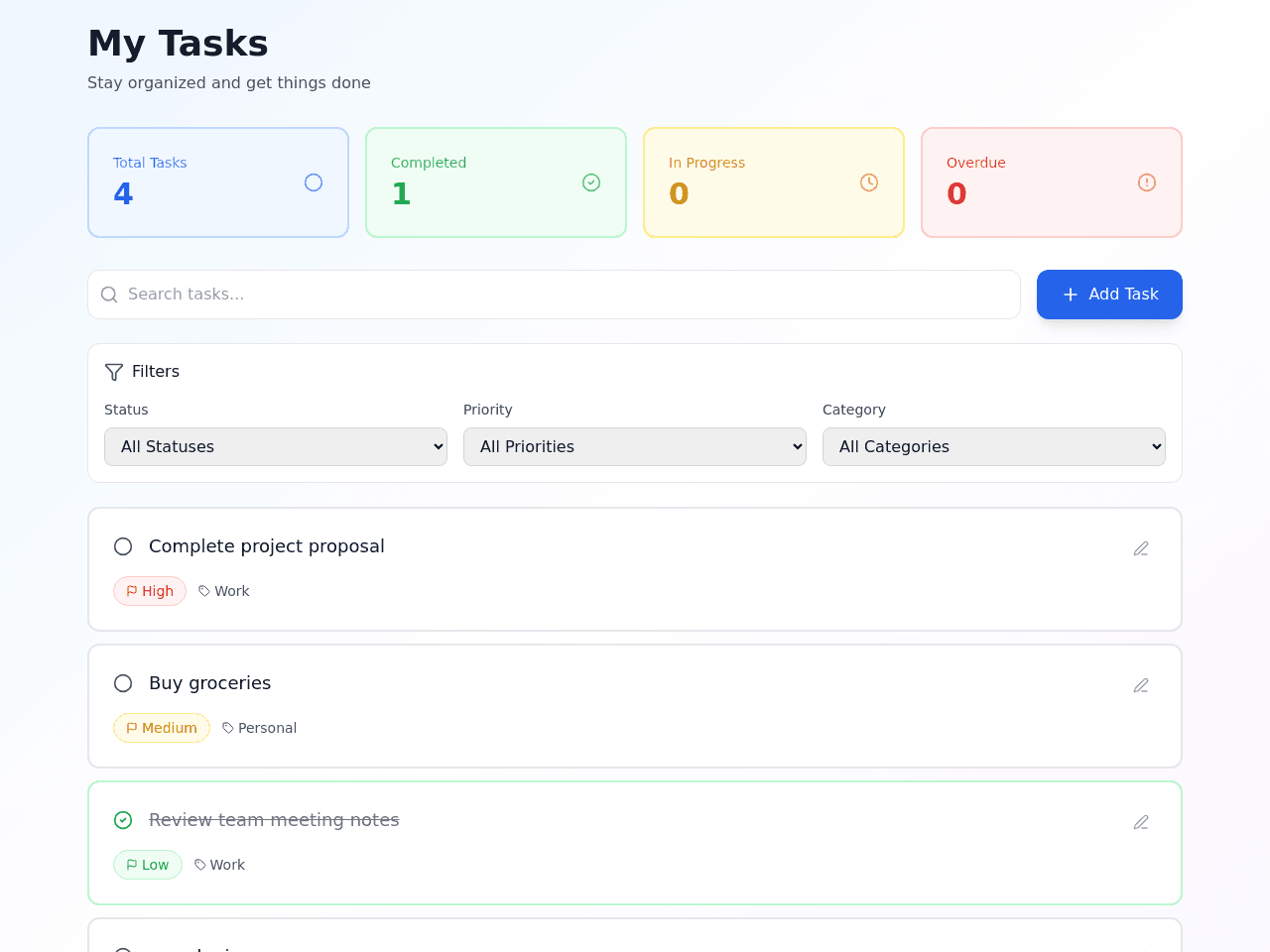Click the Complete project proposal title

tap(267, 546)
